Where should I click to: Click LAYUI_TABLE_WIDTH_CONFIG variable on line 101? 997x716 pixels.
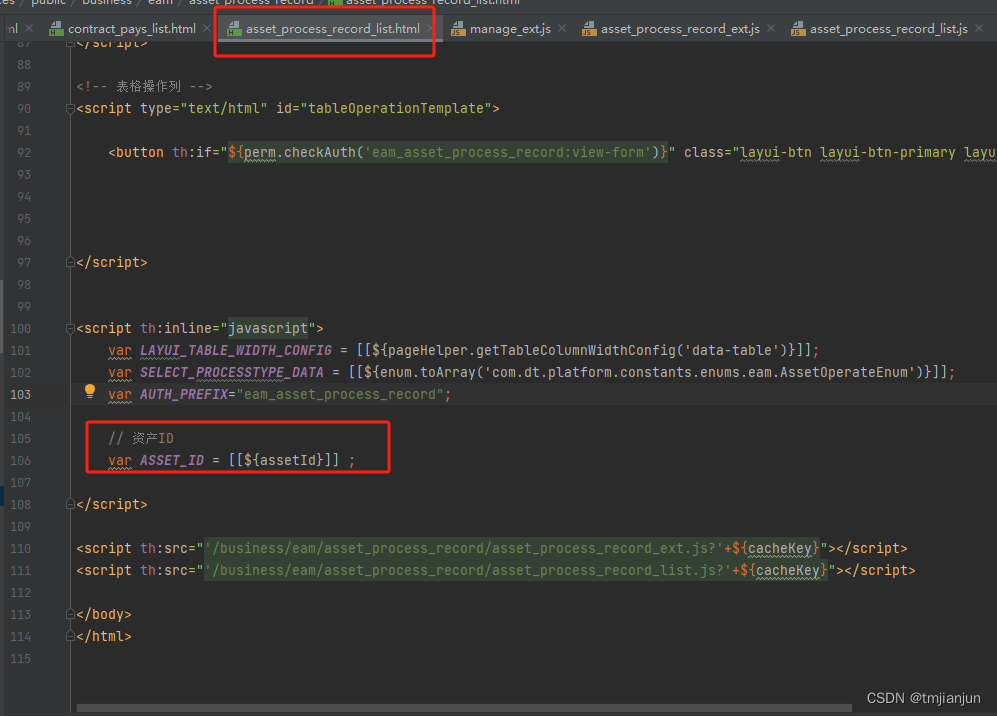(x=236, y=350)
